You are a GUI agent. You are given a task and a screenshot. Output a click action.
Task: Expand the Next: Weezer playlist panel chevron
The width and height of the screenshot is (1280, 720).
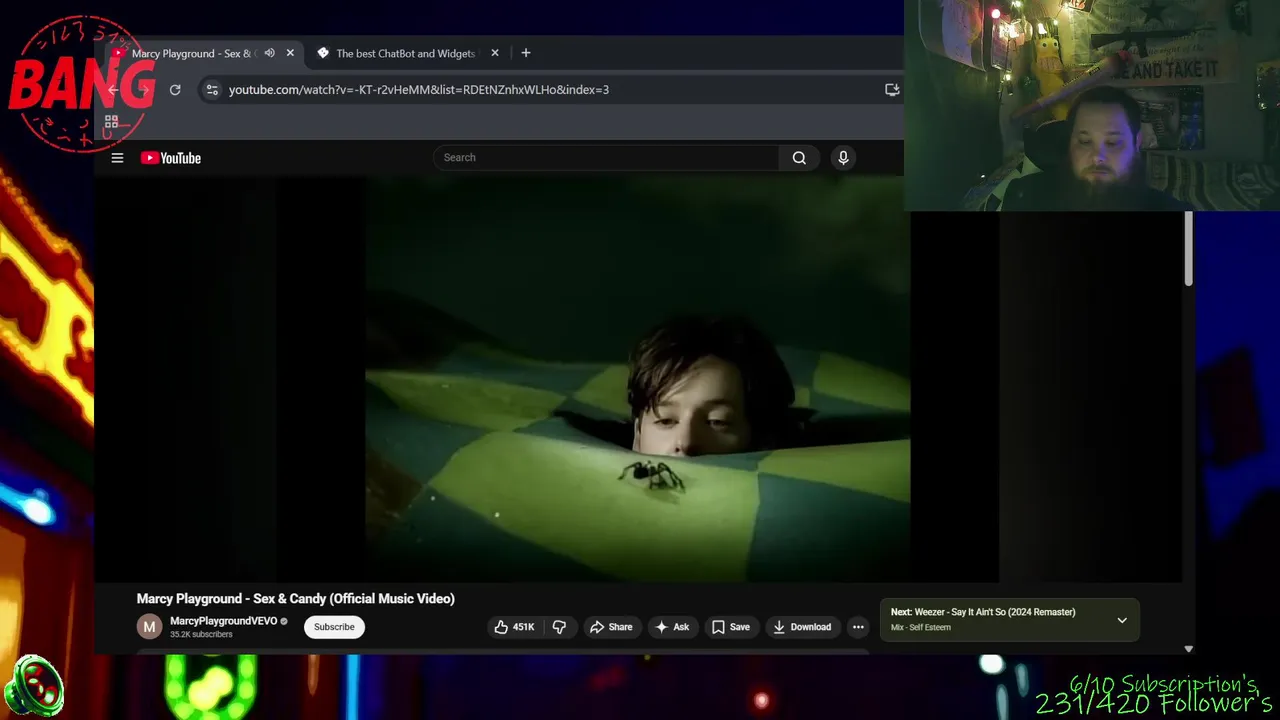pos(1122,620)
